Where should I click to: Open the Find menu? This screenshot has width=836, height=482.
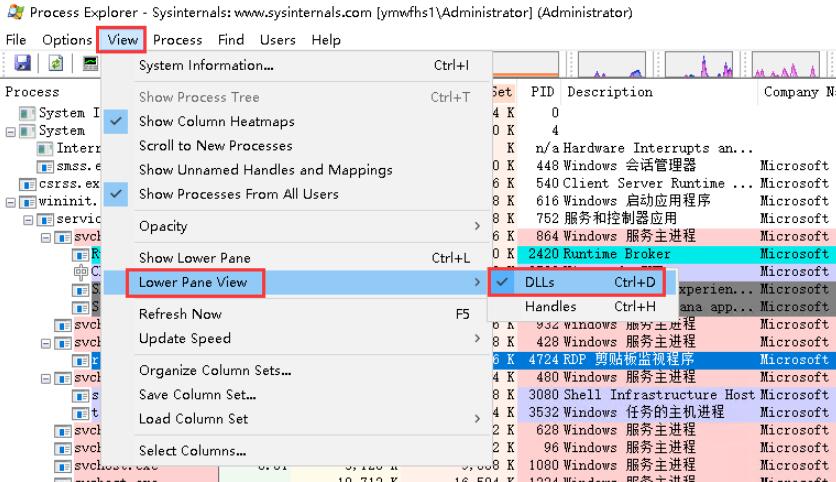tap(231, 40)
